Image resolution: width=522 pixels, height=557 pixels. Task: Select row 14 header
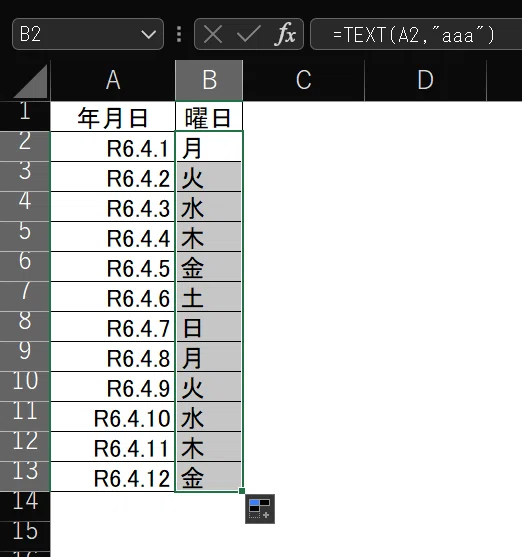point(25,506)
